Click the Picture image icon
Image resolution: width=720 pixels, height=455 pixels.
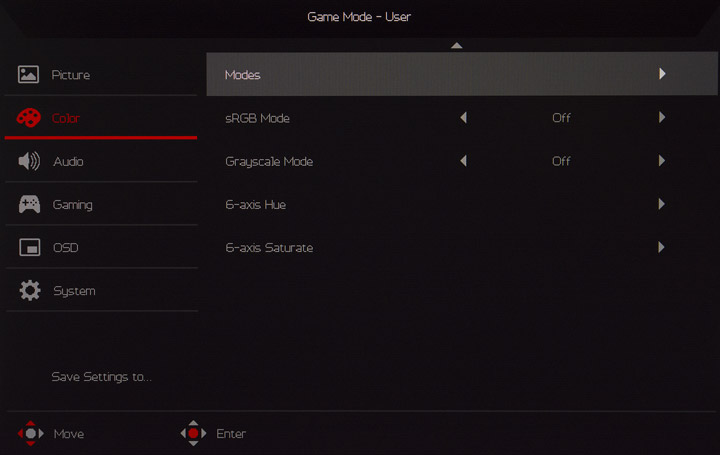[29, 75]
